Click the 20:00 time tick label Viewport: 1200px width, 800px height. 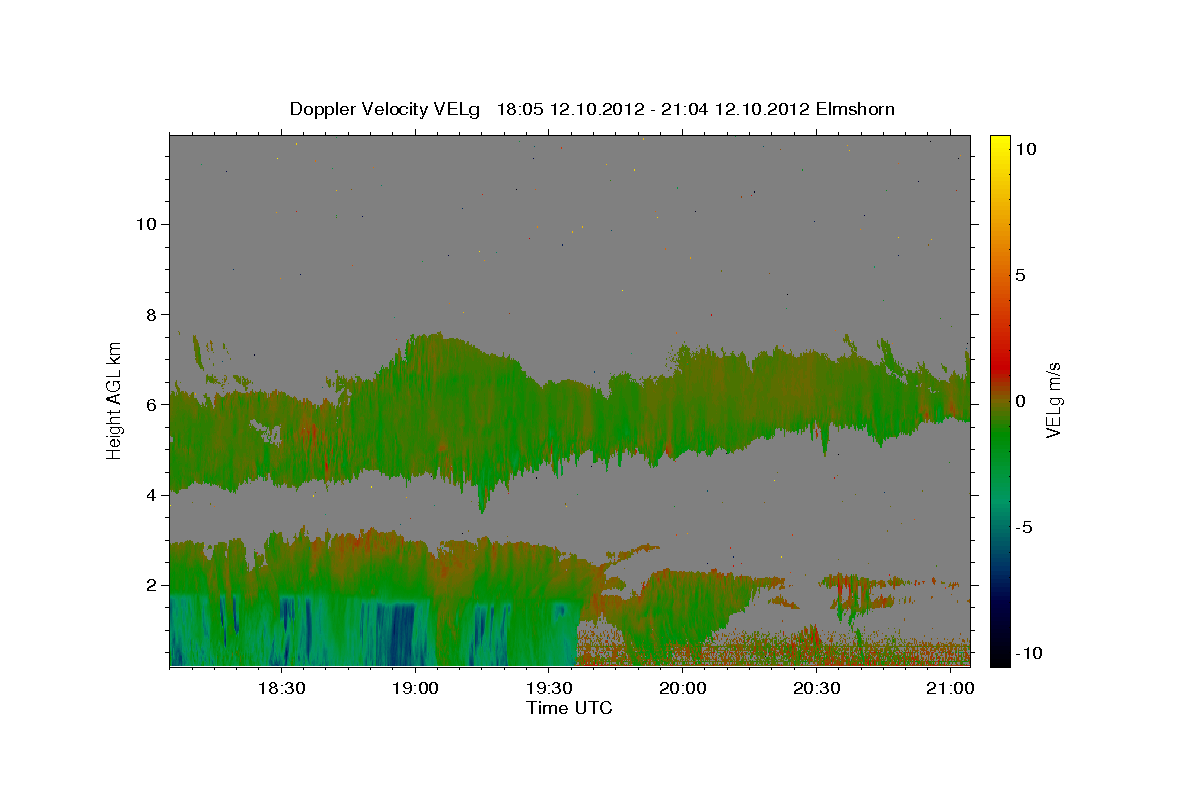pyautogui.click(x=682, y=688)
